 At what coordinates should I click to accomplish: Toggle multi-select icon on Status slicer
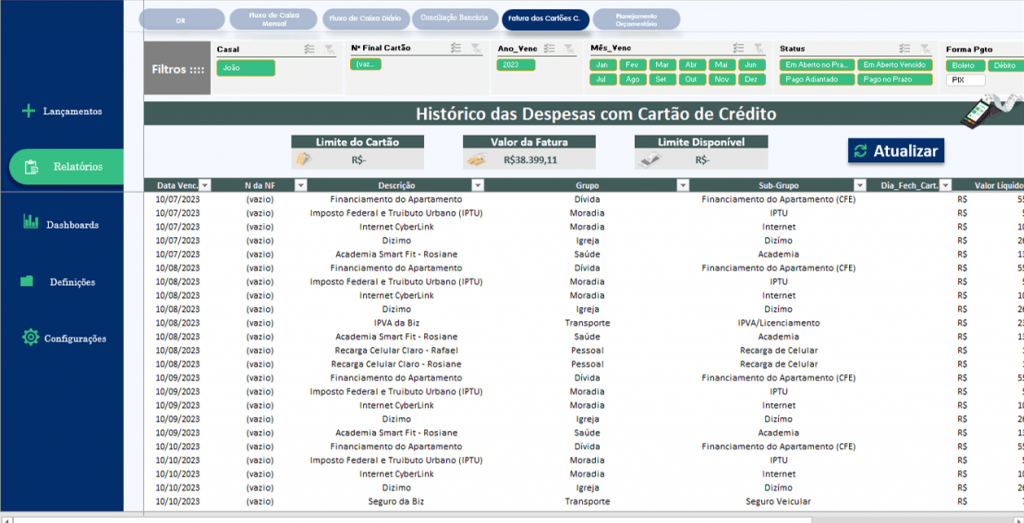(x=904, y=48)
